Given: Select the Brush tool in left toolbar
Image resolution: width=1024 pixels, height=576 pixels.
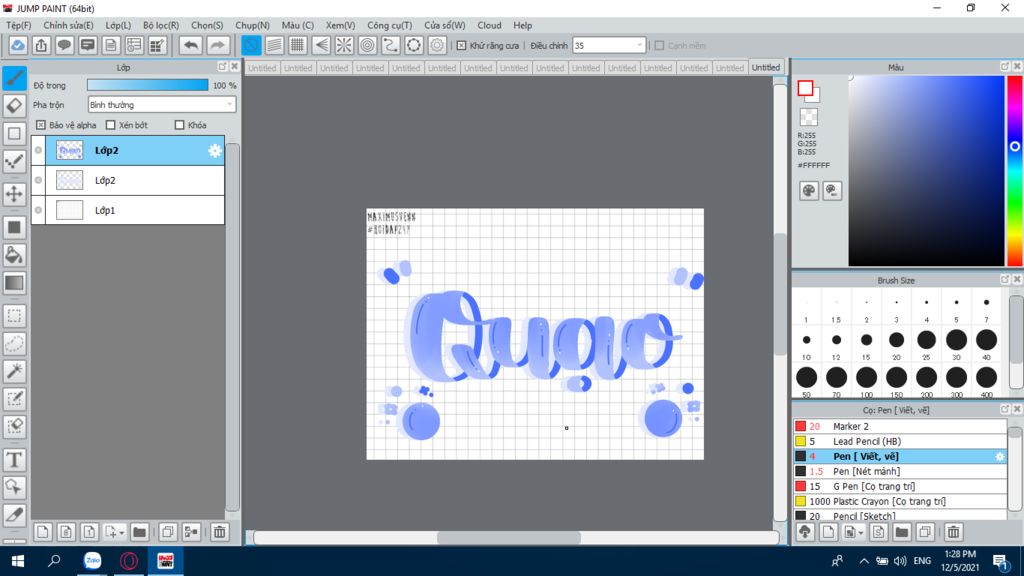Looking at the screenshot, I should click(14, 78).
